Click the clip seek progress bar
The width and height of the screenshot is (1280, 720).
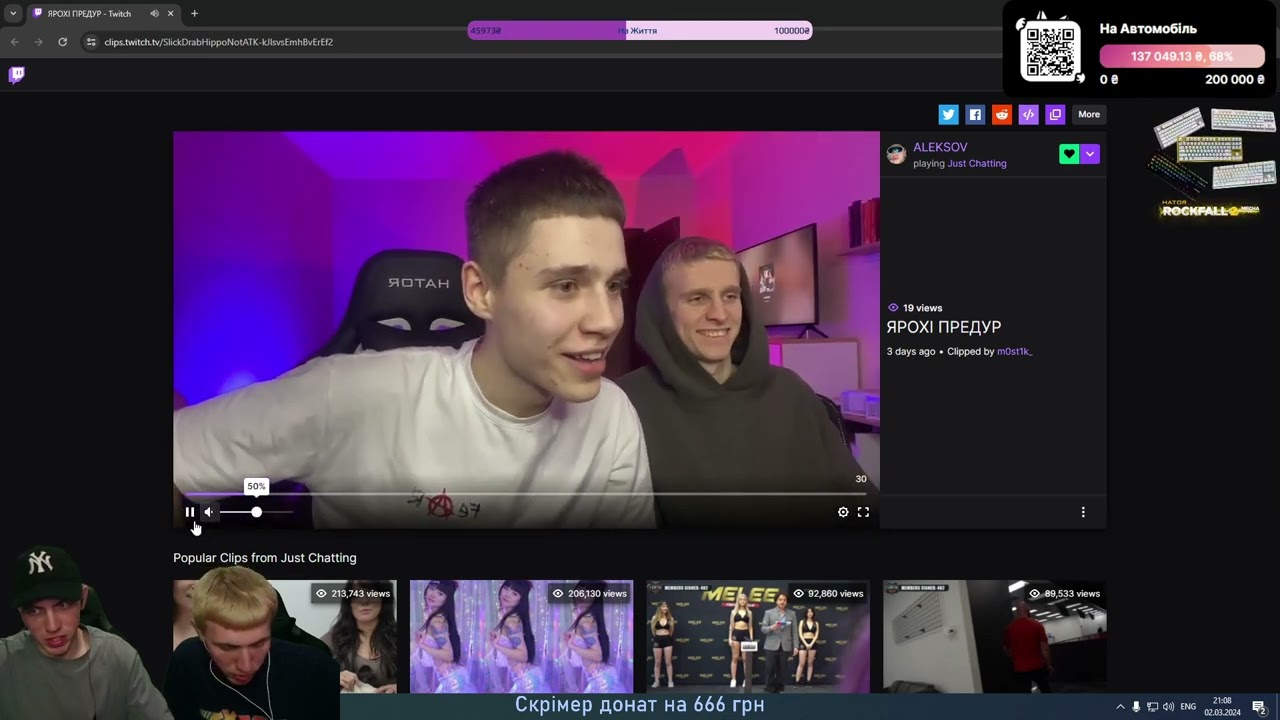pyautogui.click(x=526, y=494)
